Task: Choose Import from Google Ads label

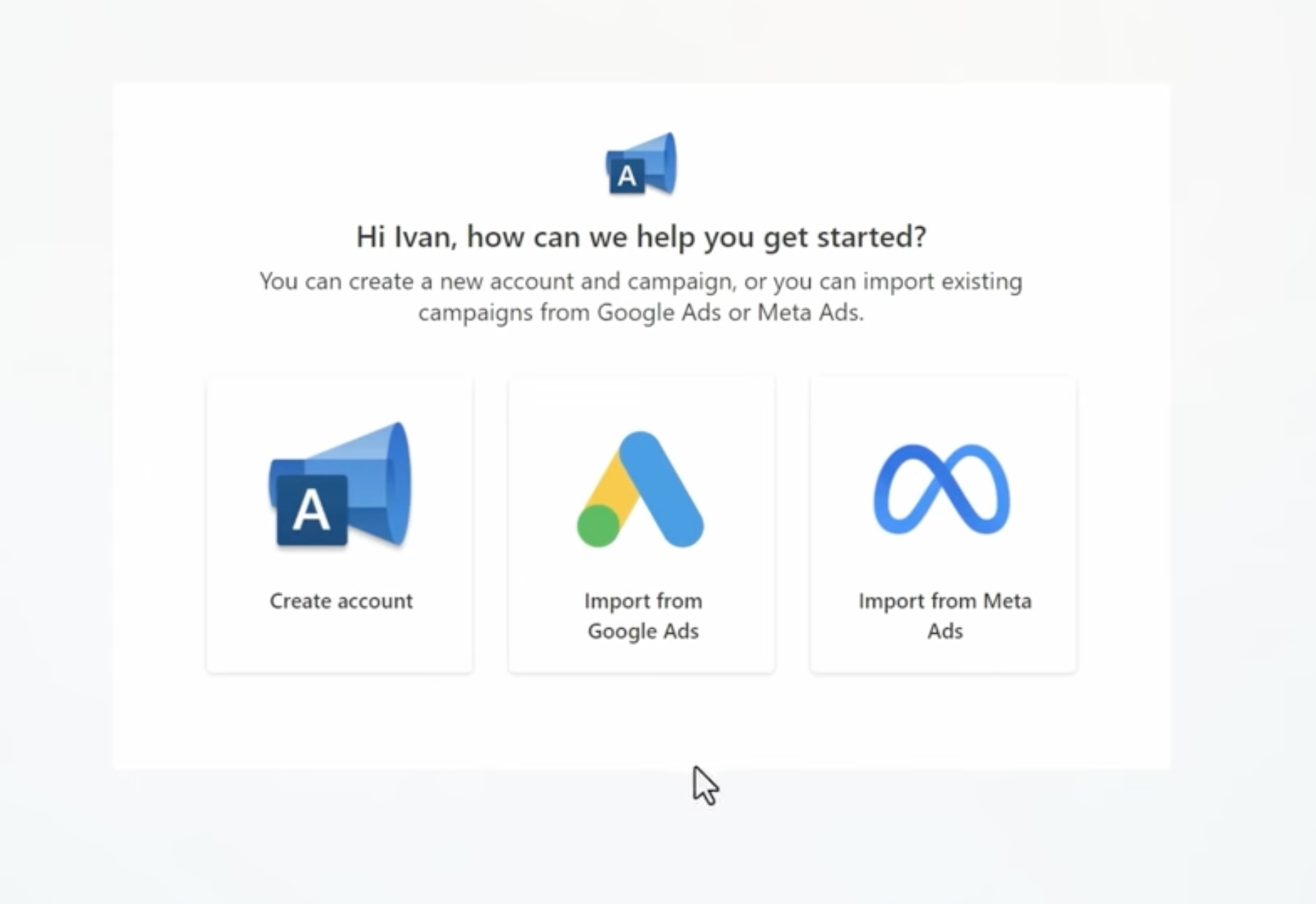Action: (643, 616)
